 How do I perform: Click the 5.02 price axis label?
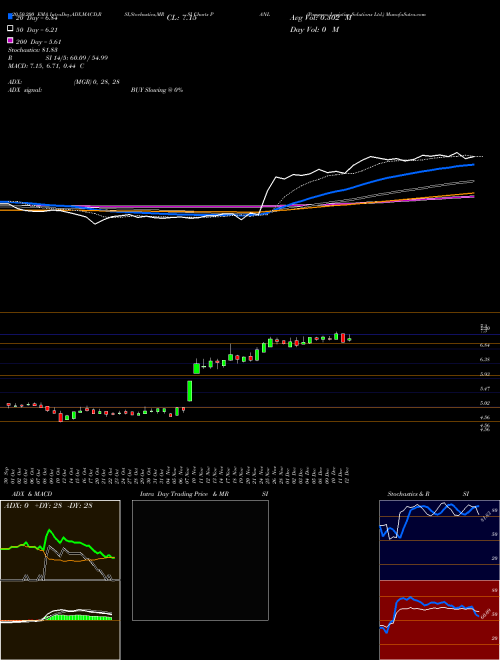point(484,403)
